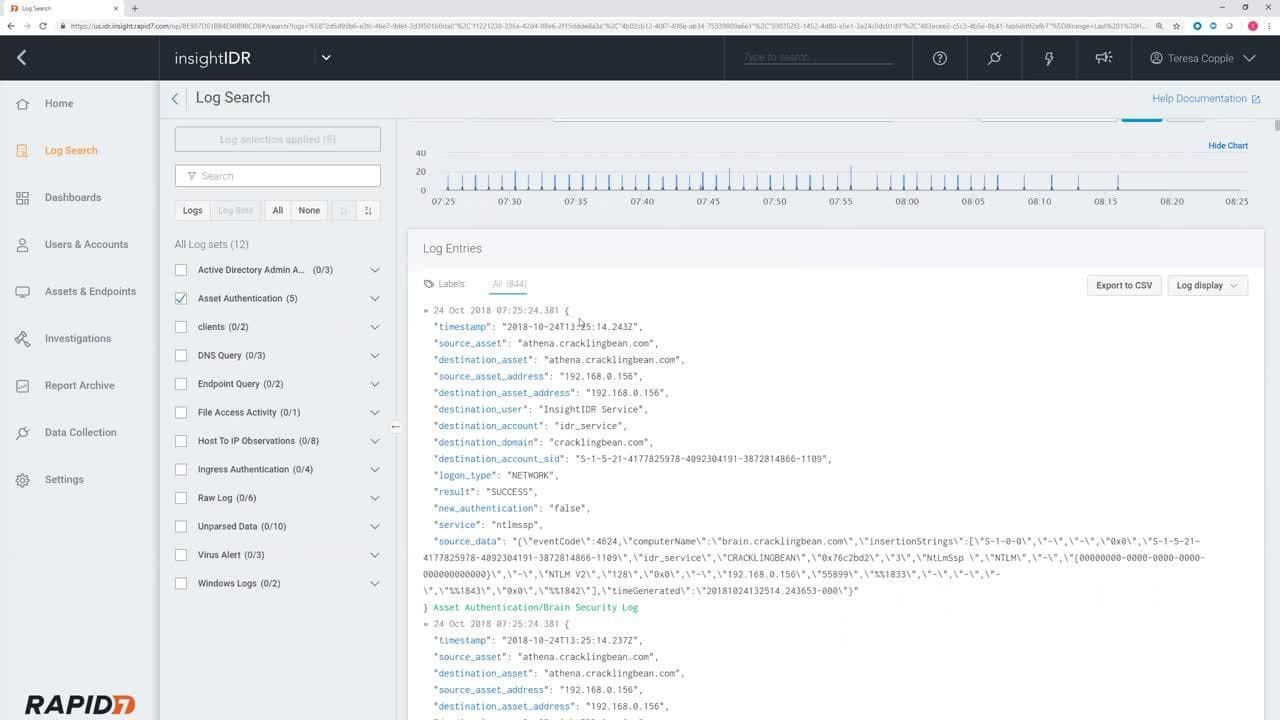Open the Log display dropdown
Image resolution: width=1280 pixels, height=720 pixels.
click(1208, 285)
